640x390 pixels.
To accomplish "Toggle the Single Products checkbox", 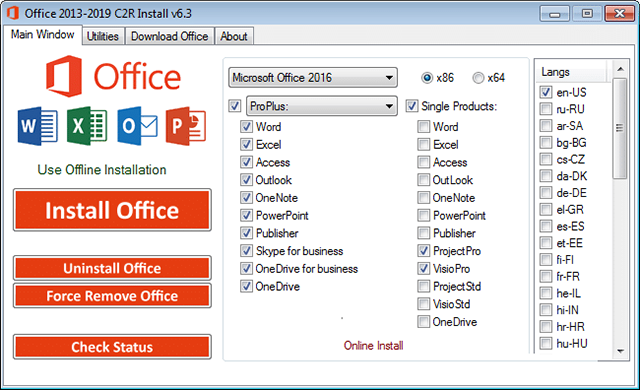I will [411, 106].
